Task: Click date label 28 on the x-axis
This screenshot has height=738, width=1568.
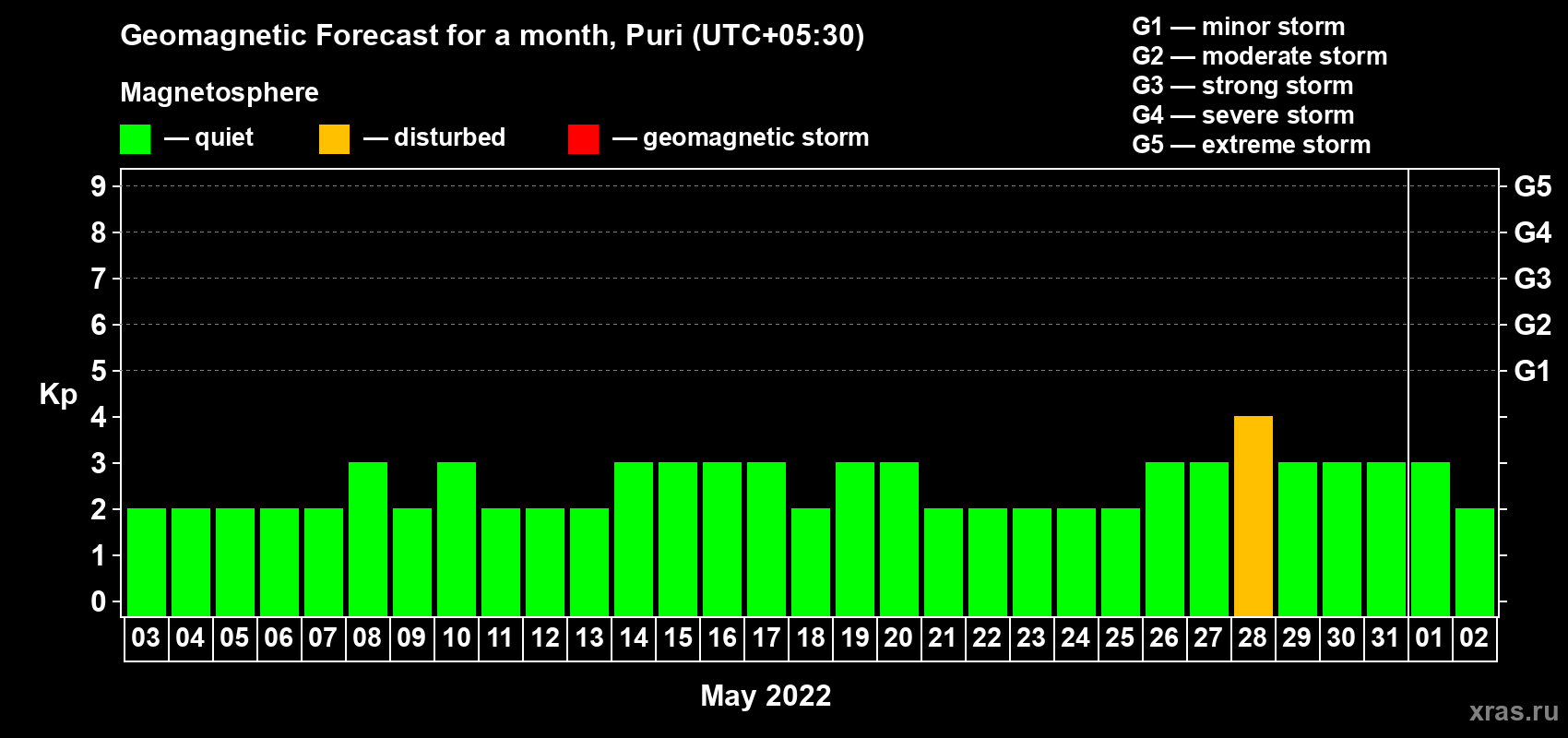Action: 1253,637
